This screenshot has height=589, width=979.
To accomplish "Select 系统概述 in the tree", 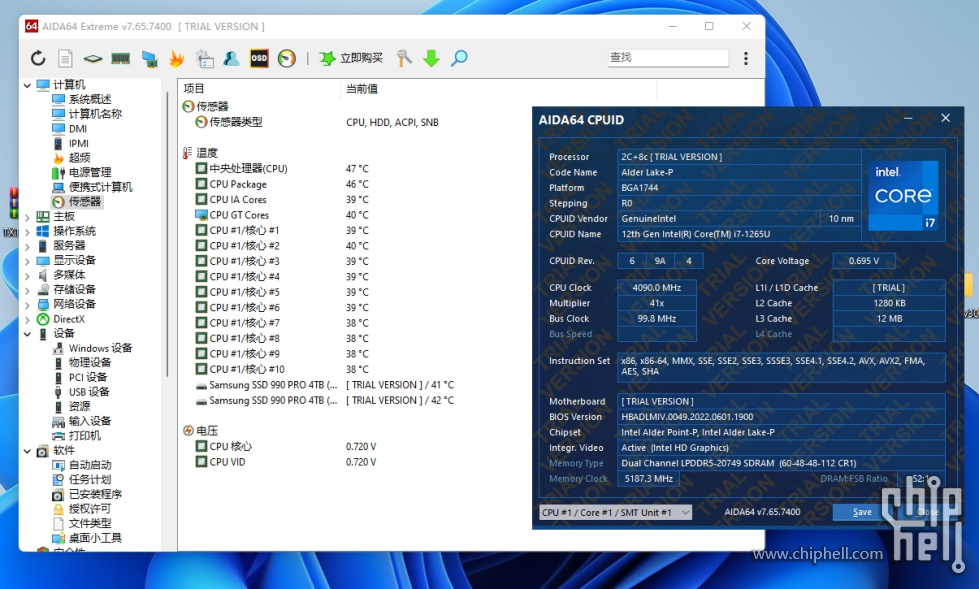I will (90, 99).
